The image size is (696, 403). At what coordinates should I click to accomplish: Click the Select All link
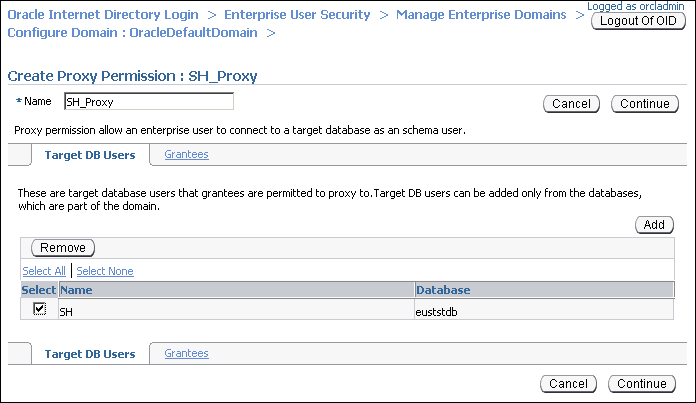click(43, 271)
